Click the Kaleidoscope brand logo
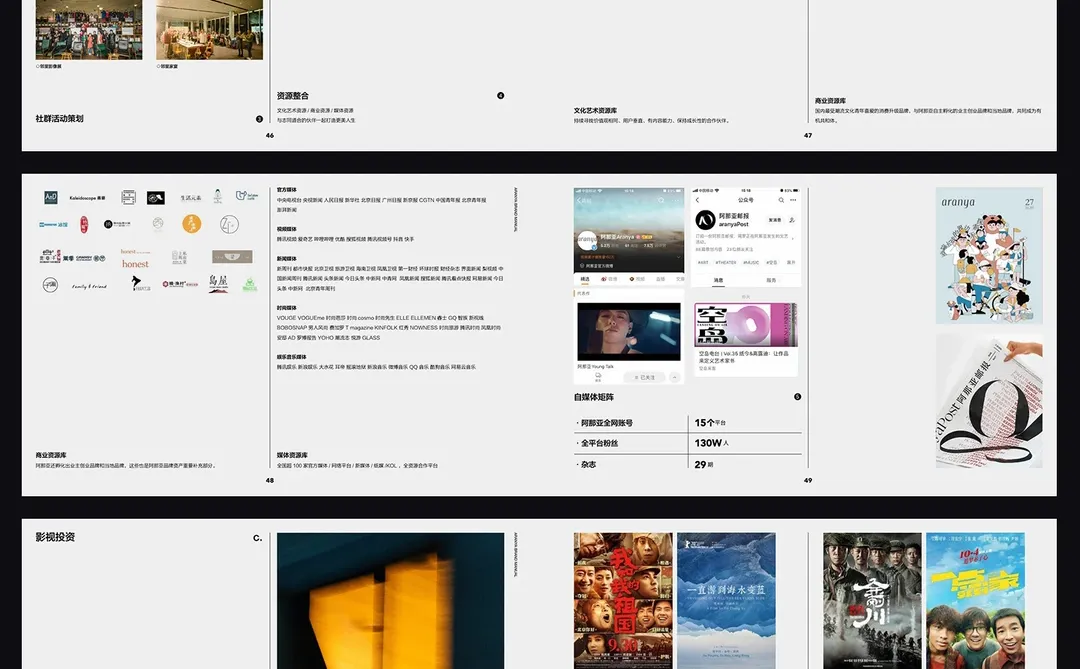Viewport: 1080px width, 669px height. click(87, 198)
